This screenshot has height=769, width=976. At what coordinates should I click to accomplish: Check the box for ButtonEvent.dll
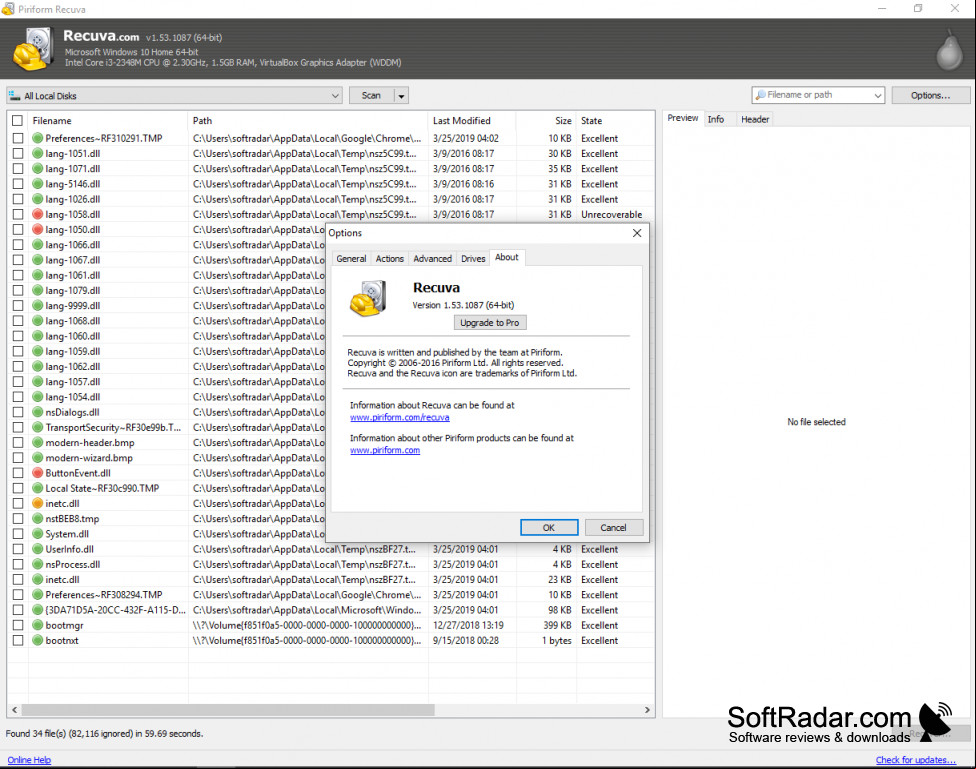click(x=17, y=473)
